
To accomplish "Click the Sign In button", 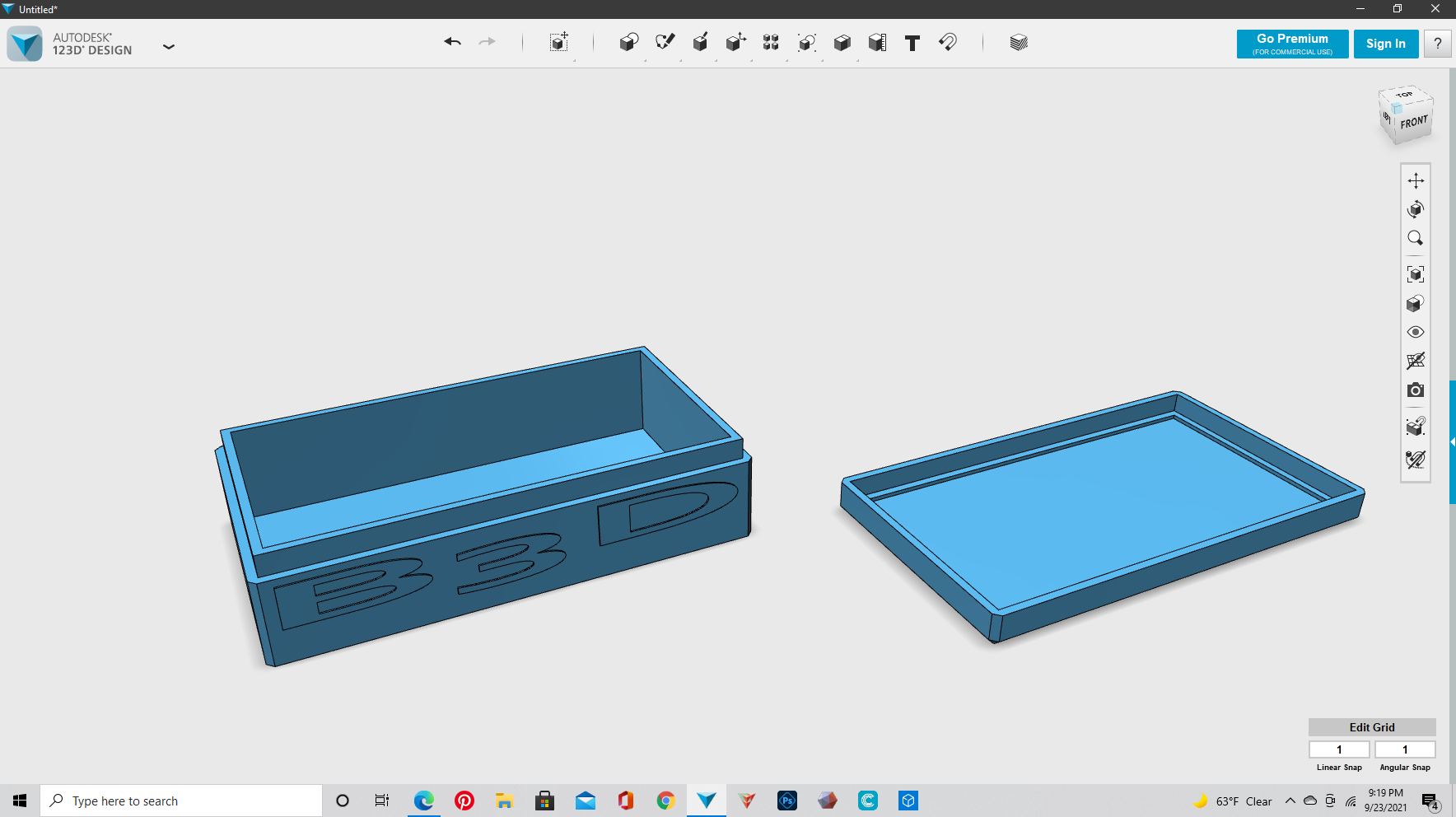I will (x=1385, y=44).
